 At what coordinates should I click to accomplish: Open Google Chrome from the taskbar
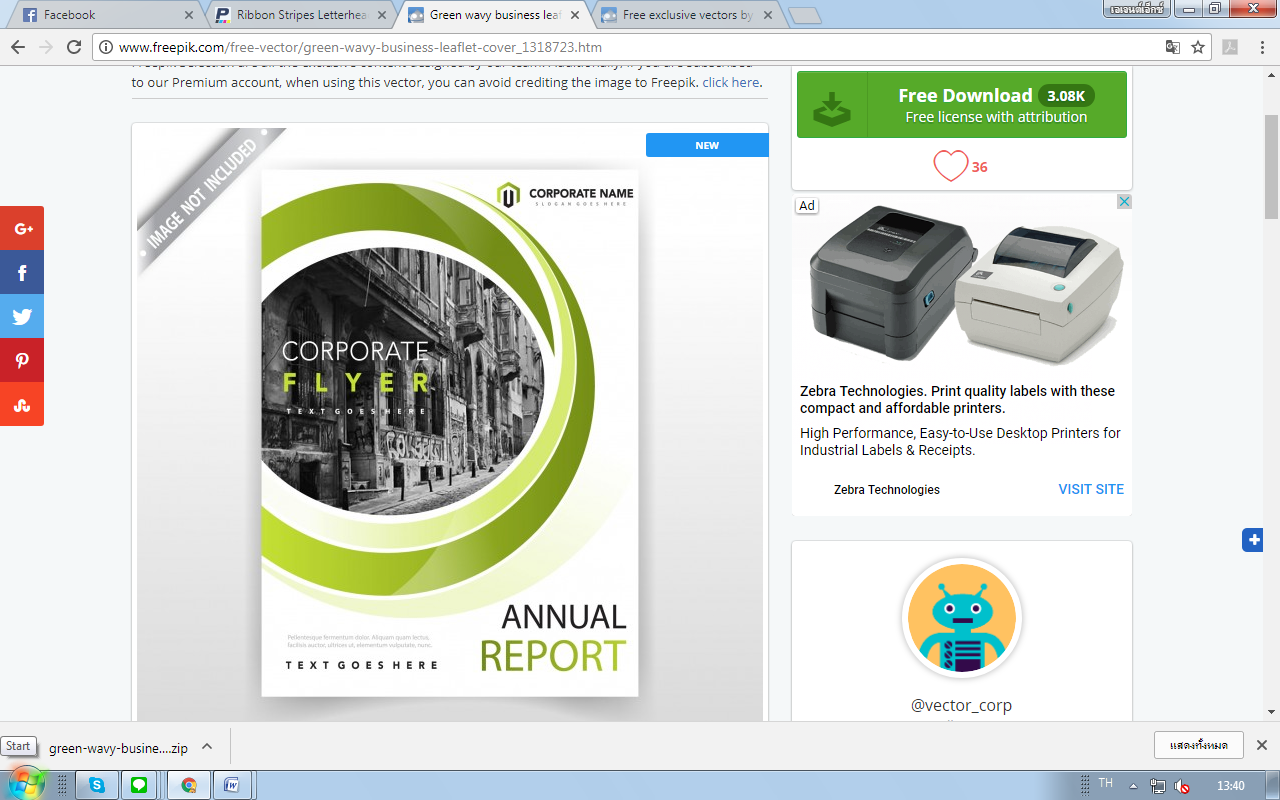189,785
